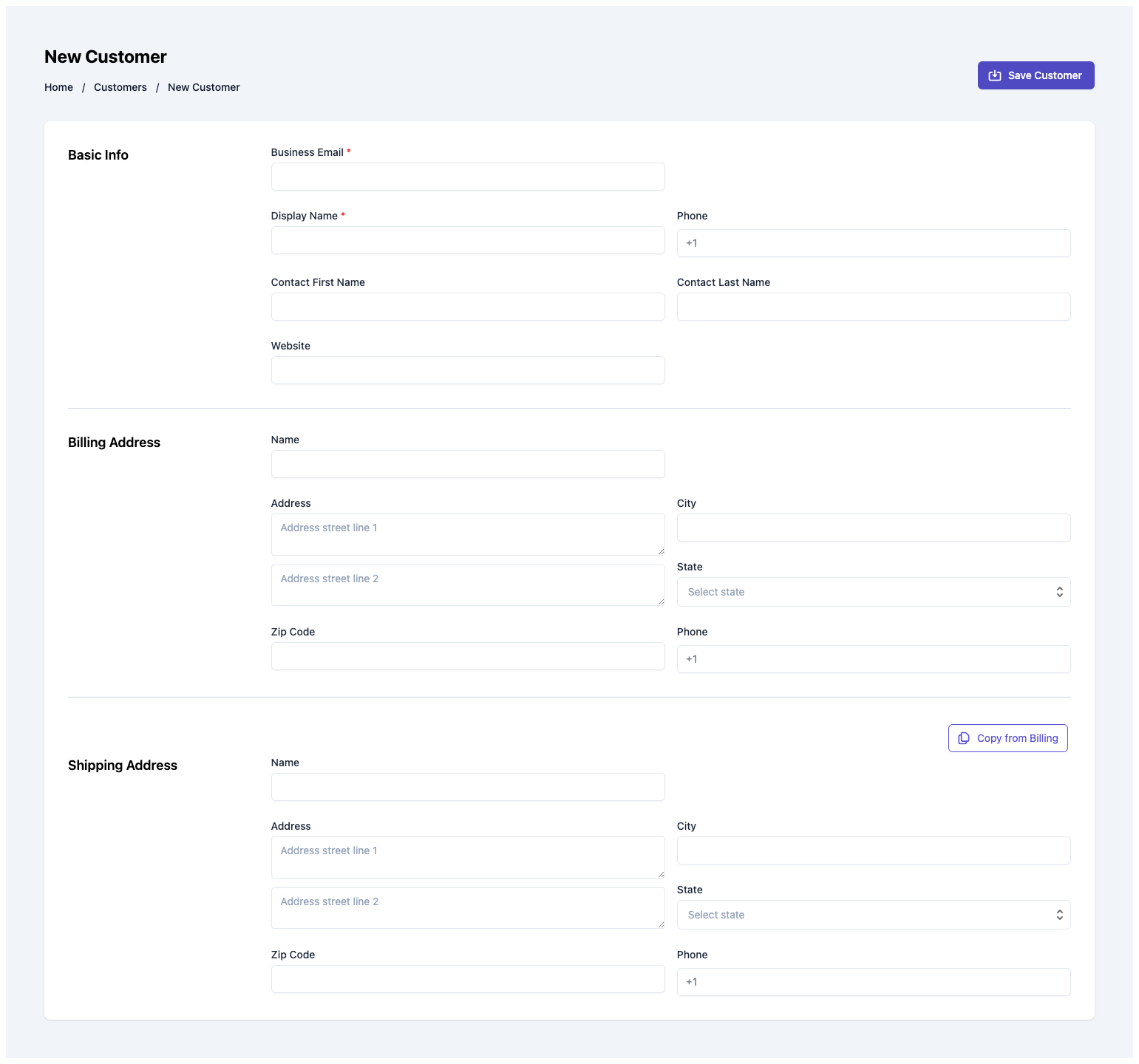Click the Billing State dropdown chevron arrows
Image resolution: width=1139 pixels, height=1064 pixels.
(x=1059, y=592)
